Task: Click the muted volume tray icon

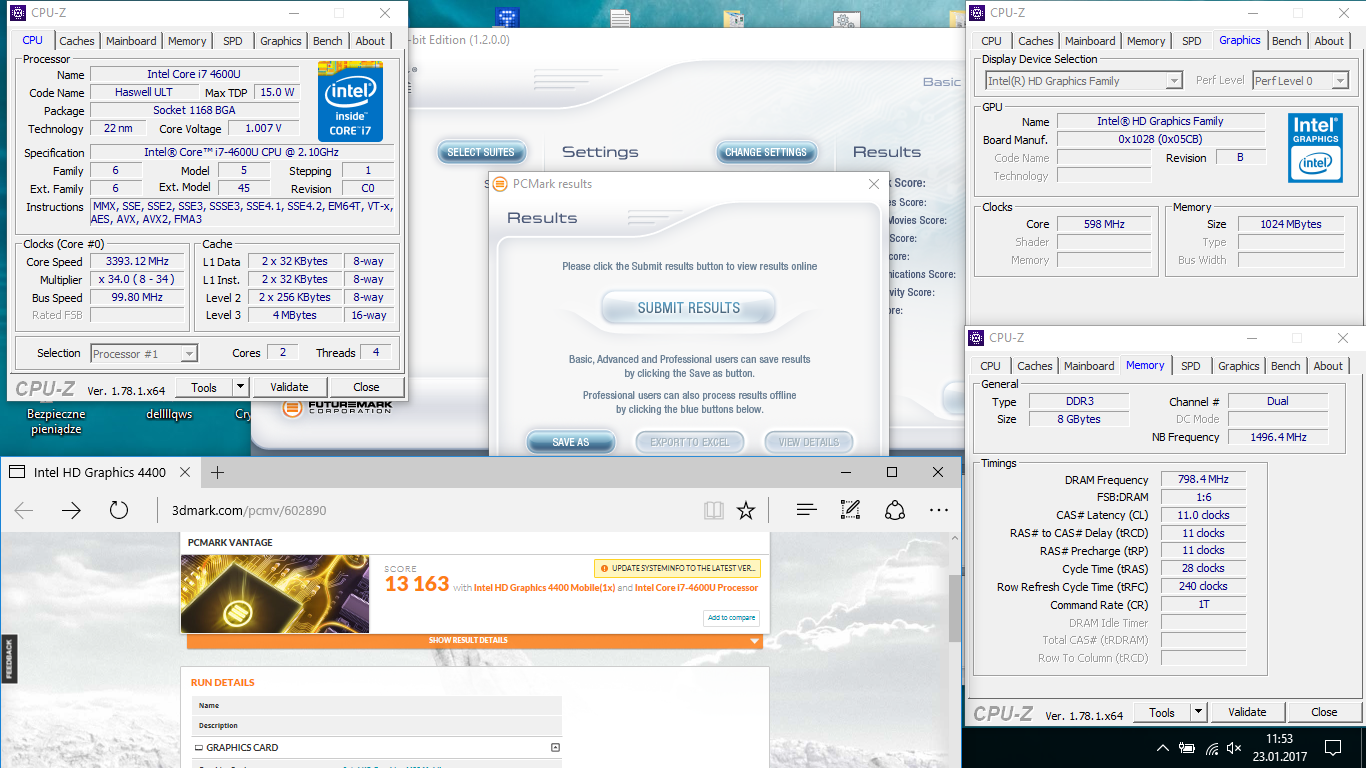Action: [x=1236, y=748]
